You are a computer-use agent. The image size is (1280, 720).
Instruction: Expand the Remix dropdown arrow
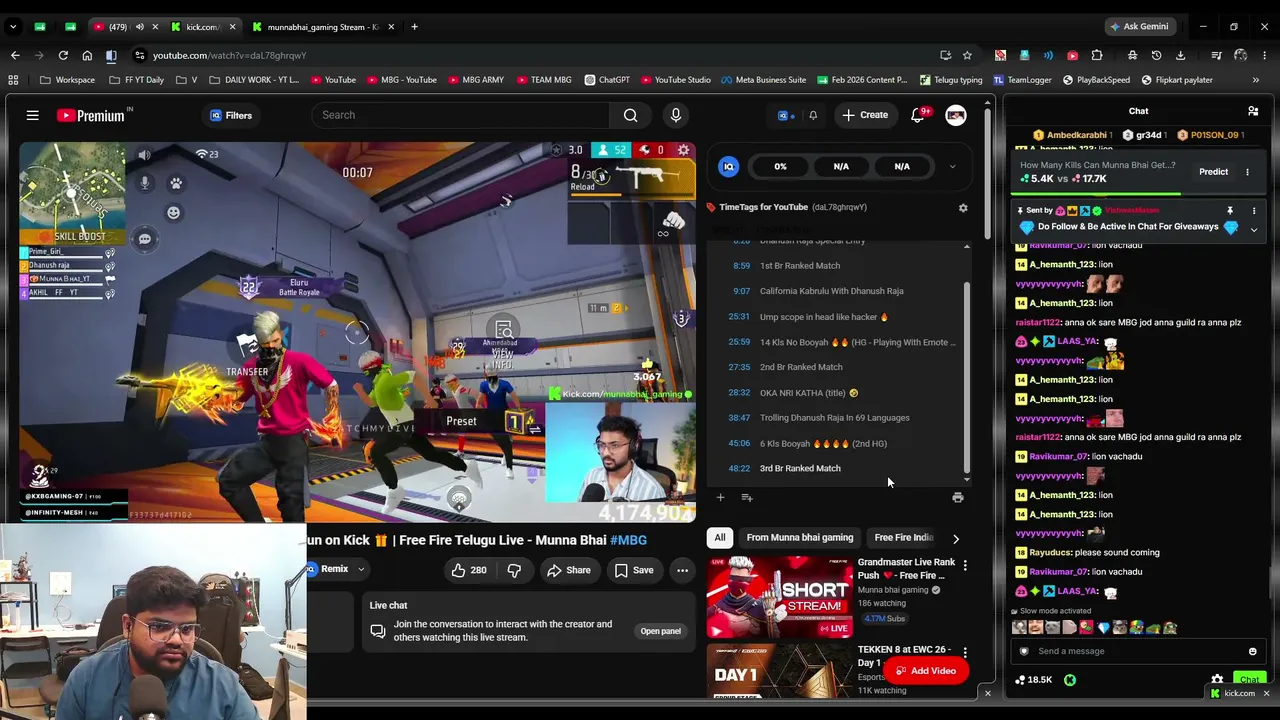(361, 570)
